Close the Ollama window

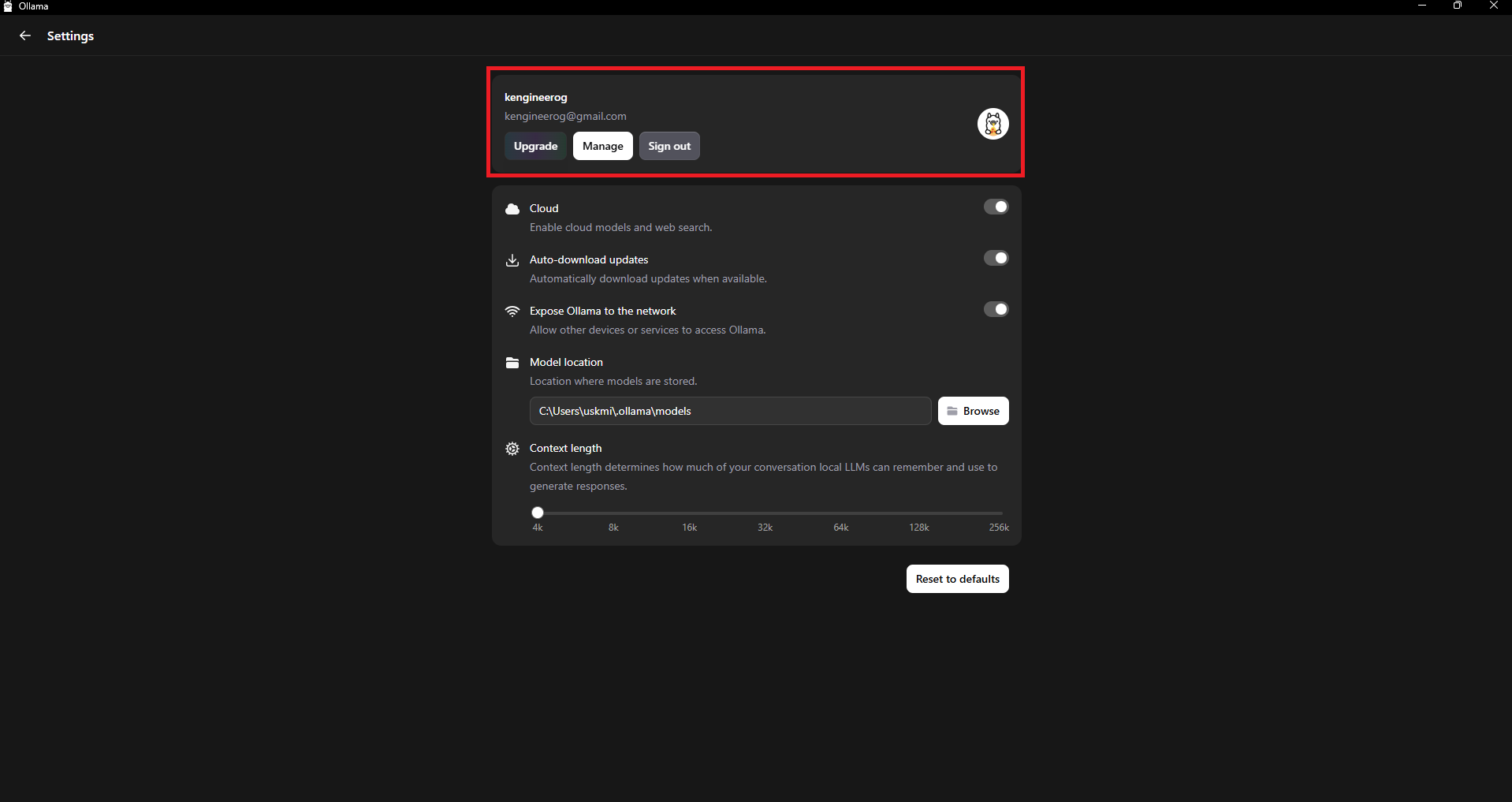(1494, 6)
